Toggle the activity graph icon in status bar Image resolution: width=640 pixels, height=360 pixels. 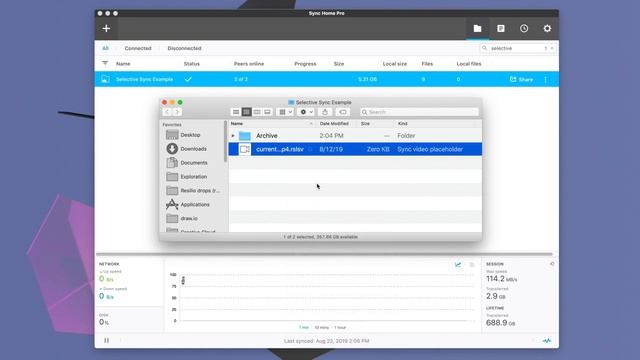547,340
